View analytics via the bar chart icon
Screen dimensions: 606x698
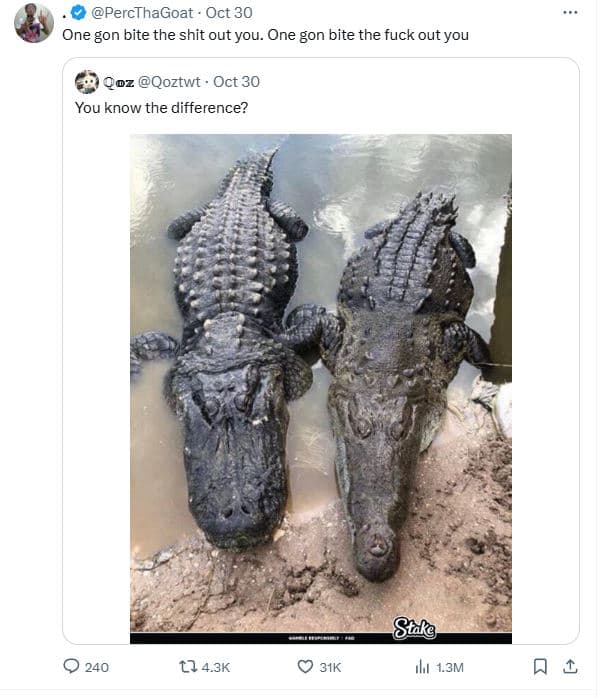(x=422, y=667)
